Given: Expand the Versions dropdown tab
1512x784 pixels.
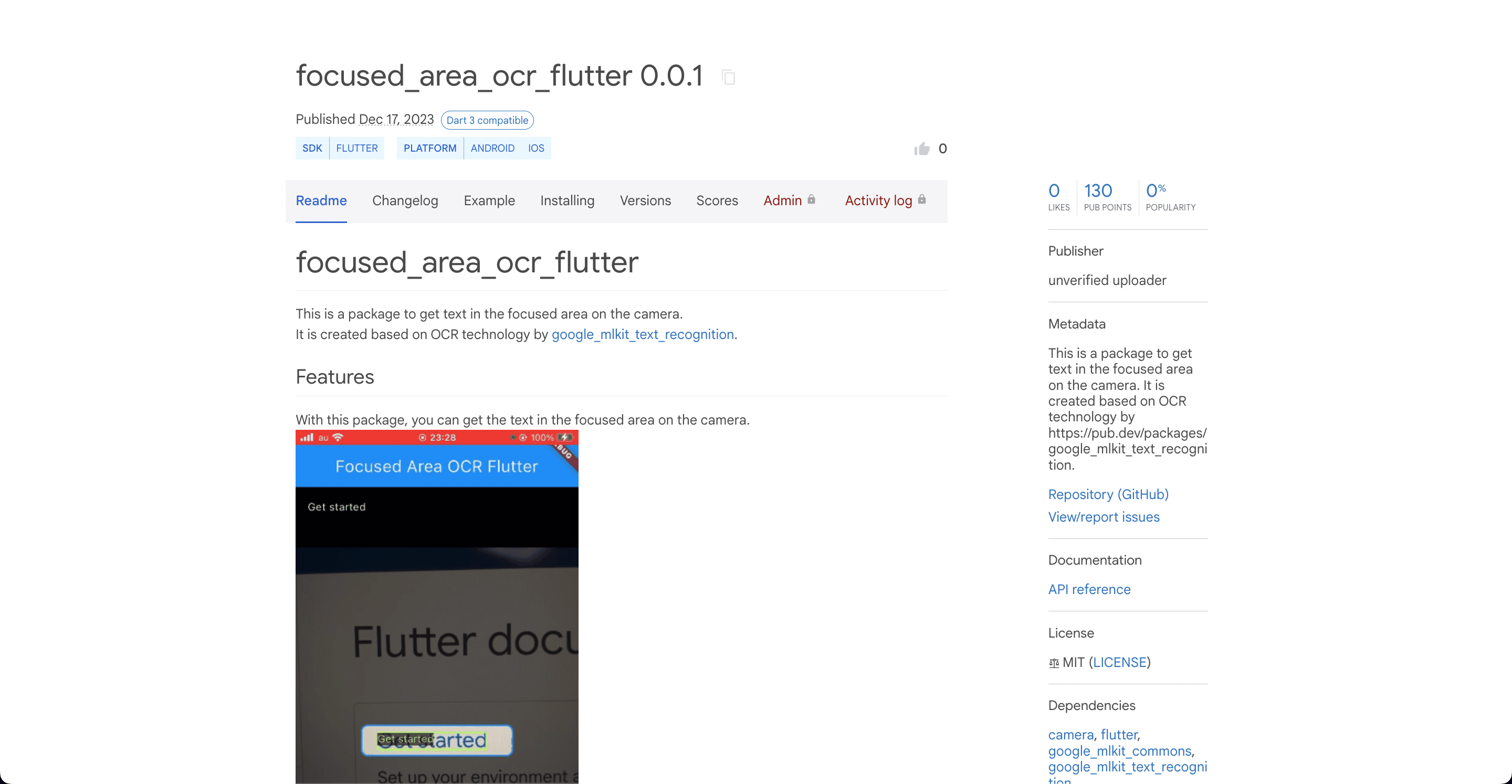Looking at the screenshot, I should coord(645,200).
